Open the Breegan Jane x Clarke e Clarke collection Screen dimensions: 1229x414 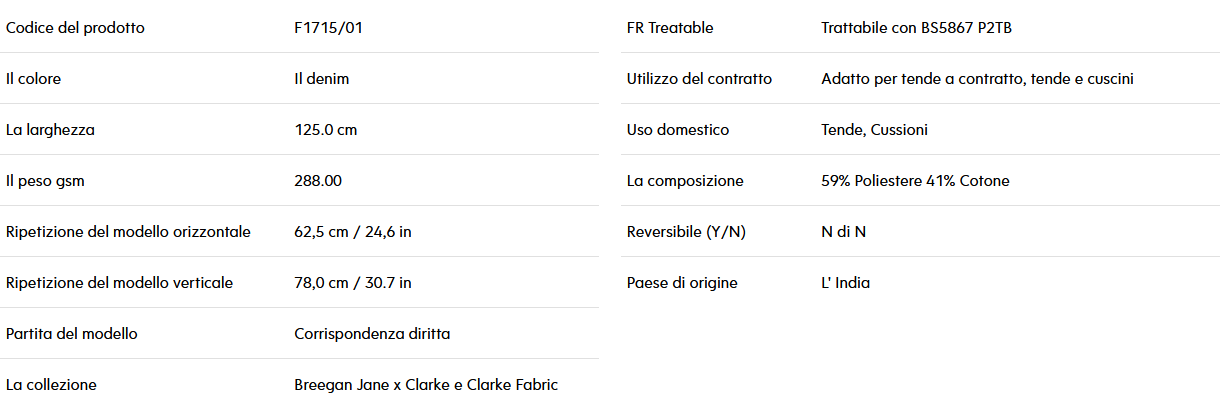(426, 385)
